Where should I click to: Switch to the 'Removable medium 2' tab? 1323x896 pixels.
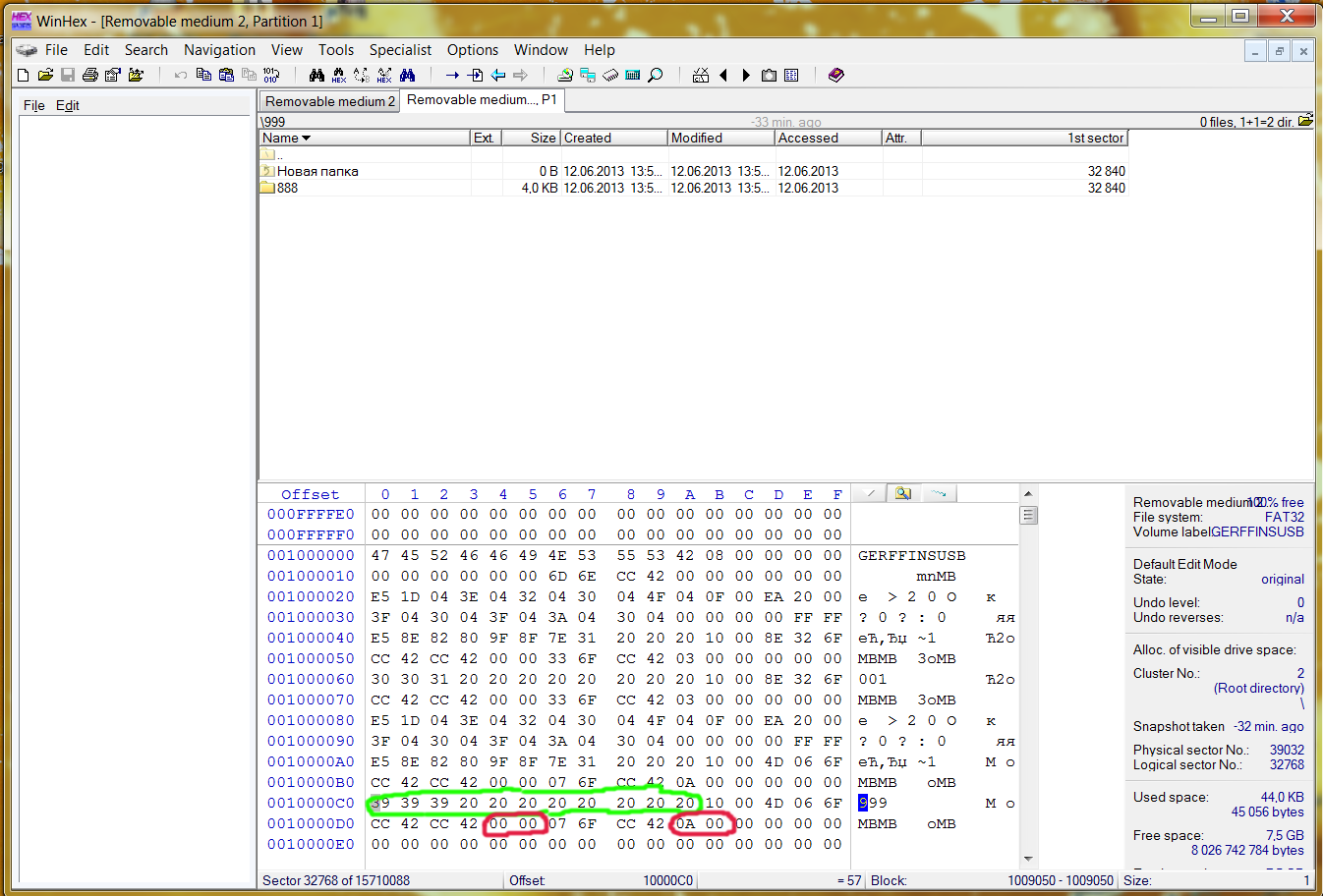(329, 101)
